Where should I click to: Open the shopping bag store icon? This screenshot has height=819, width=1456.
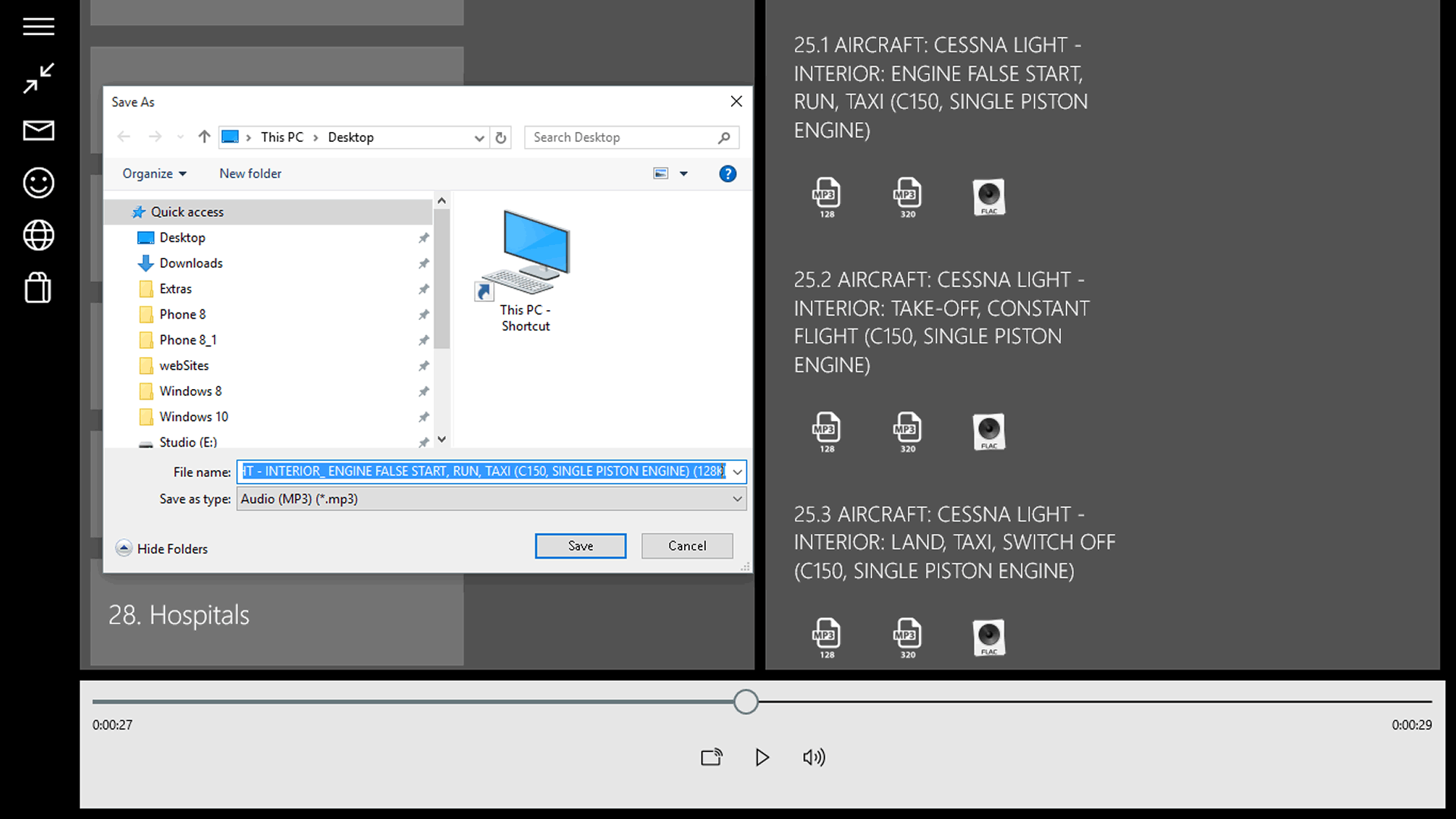pyautogui.click(x=38, y=287)
